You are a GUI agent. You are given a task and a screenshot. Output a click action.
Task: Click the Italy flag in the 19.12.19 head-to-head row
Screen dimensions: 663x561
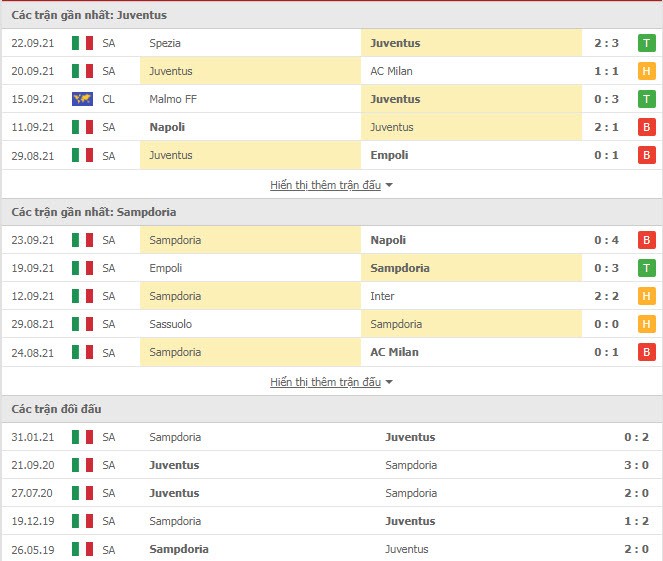coord(82,521)
